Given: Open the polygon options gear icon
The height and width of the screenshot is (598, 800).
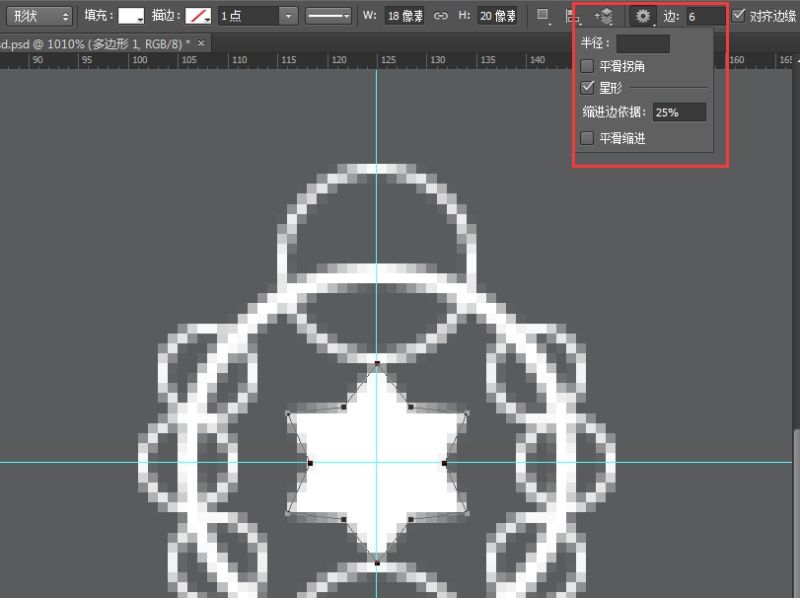Looking at the screenshot, I should point(643,16).
